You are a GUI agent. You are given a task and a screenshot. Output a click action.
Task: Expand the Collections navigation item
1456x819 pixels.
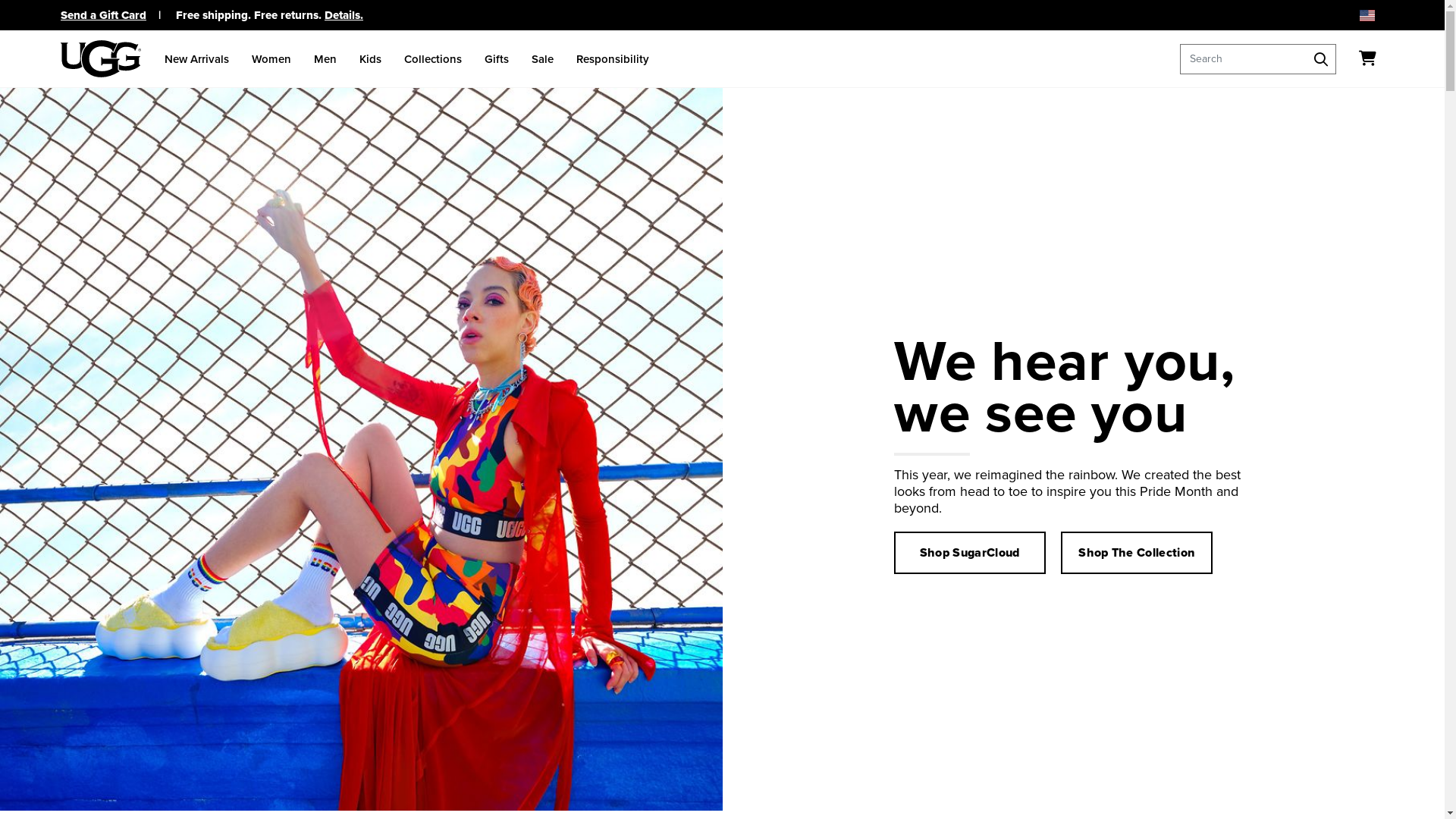[x=433, y=59]
